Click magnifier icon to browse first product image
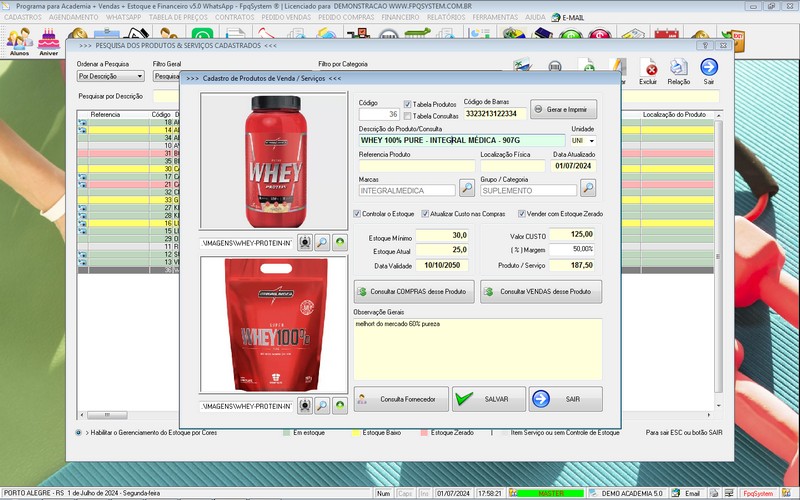 click(x=322, y=243)
